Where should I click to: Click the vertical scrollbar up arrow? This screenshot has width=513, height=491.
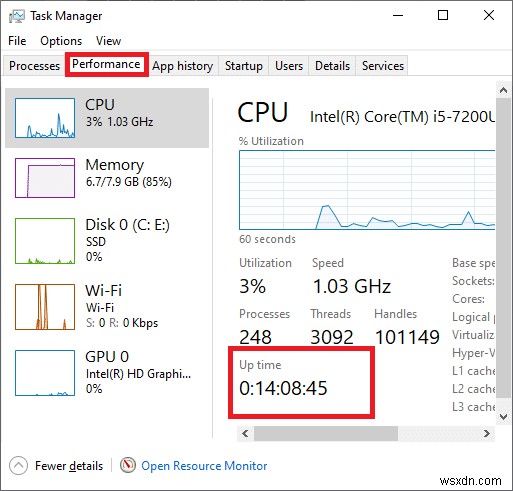coord(503,90)
